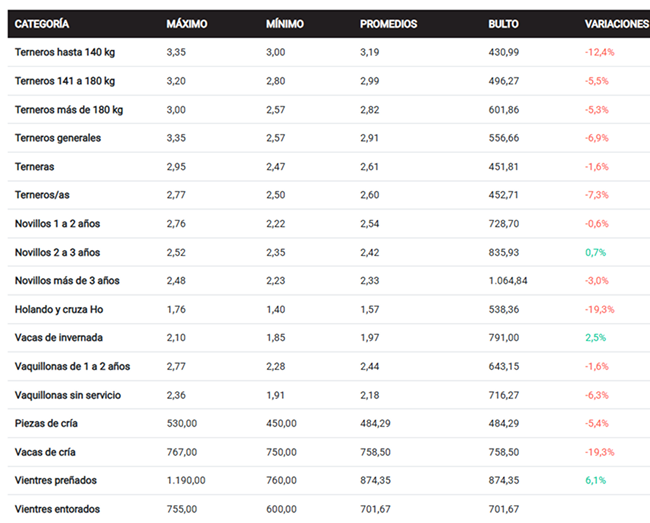Click the Terneras category label

(35, 167)
